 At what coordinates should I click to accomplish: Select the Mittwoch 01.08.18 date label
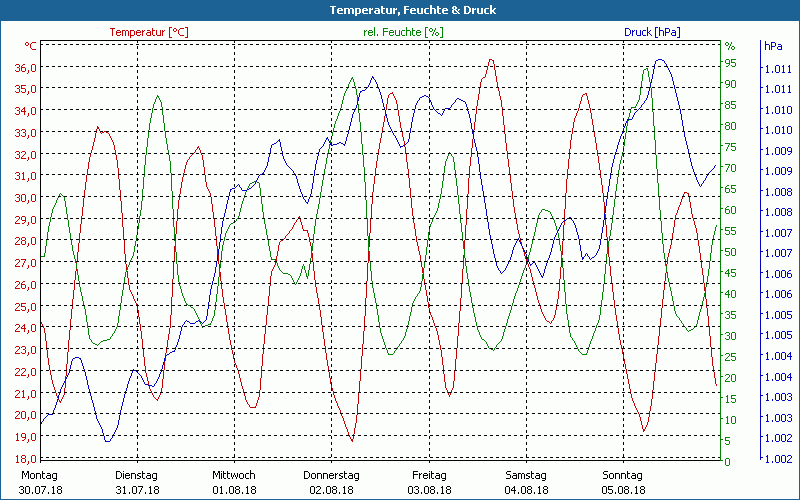pyautogui.click(x=234, y=482)
